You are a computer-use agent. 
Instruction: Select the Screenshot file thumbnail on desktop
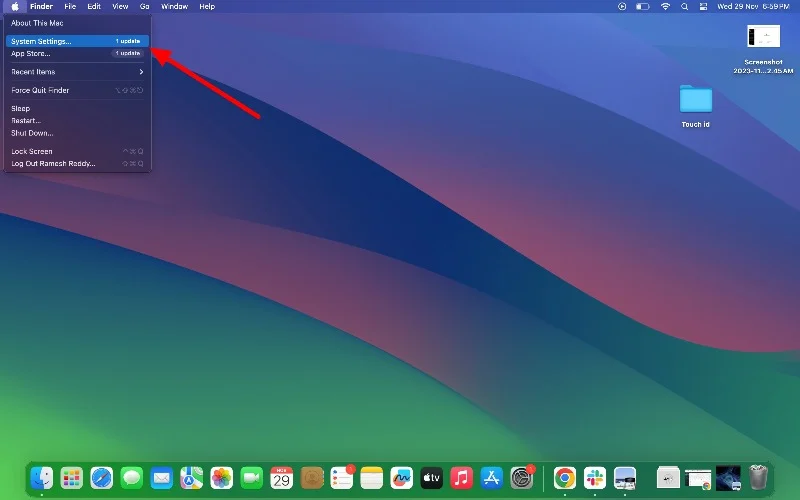tap(763, 37)
